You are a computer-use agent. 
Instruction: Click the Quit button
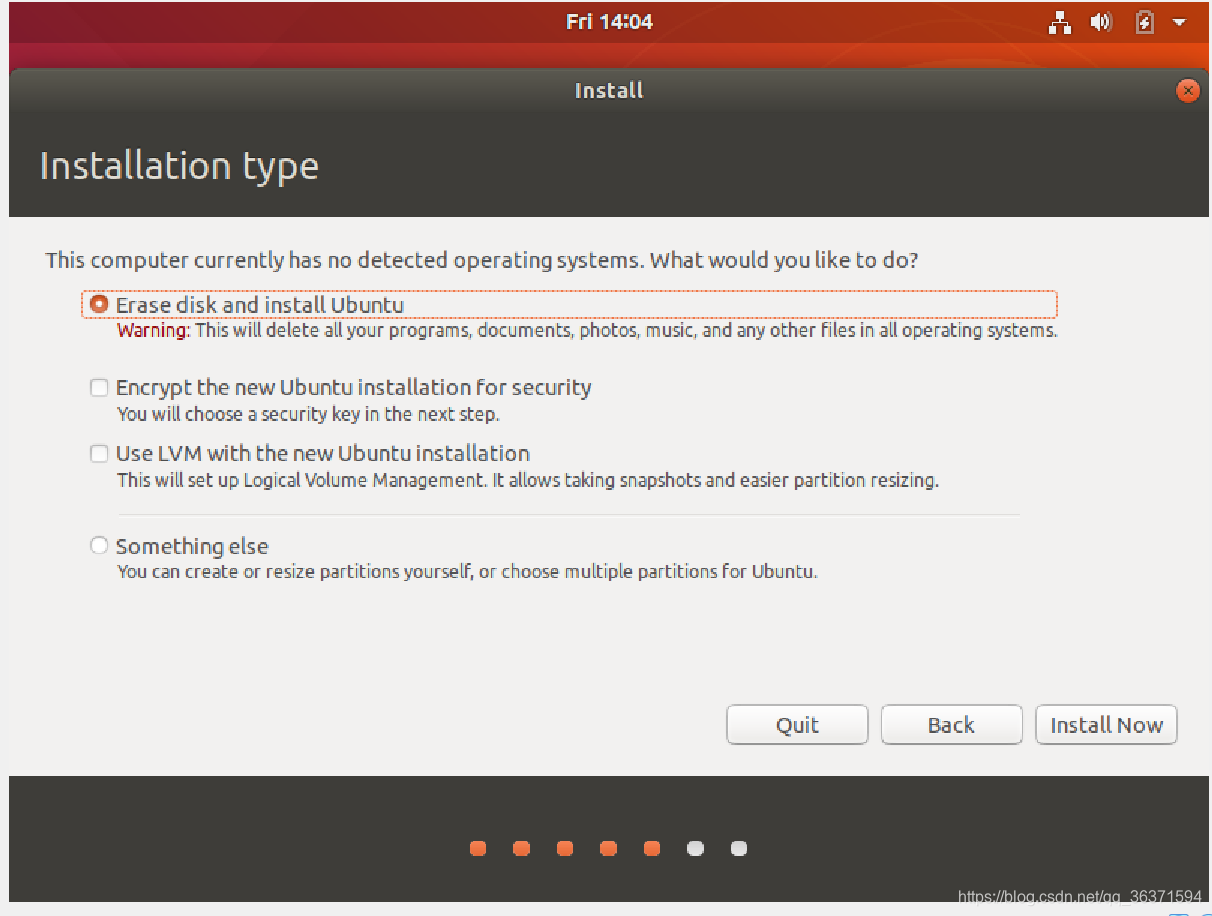tap(797, 725)
